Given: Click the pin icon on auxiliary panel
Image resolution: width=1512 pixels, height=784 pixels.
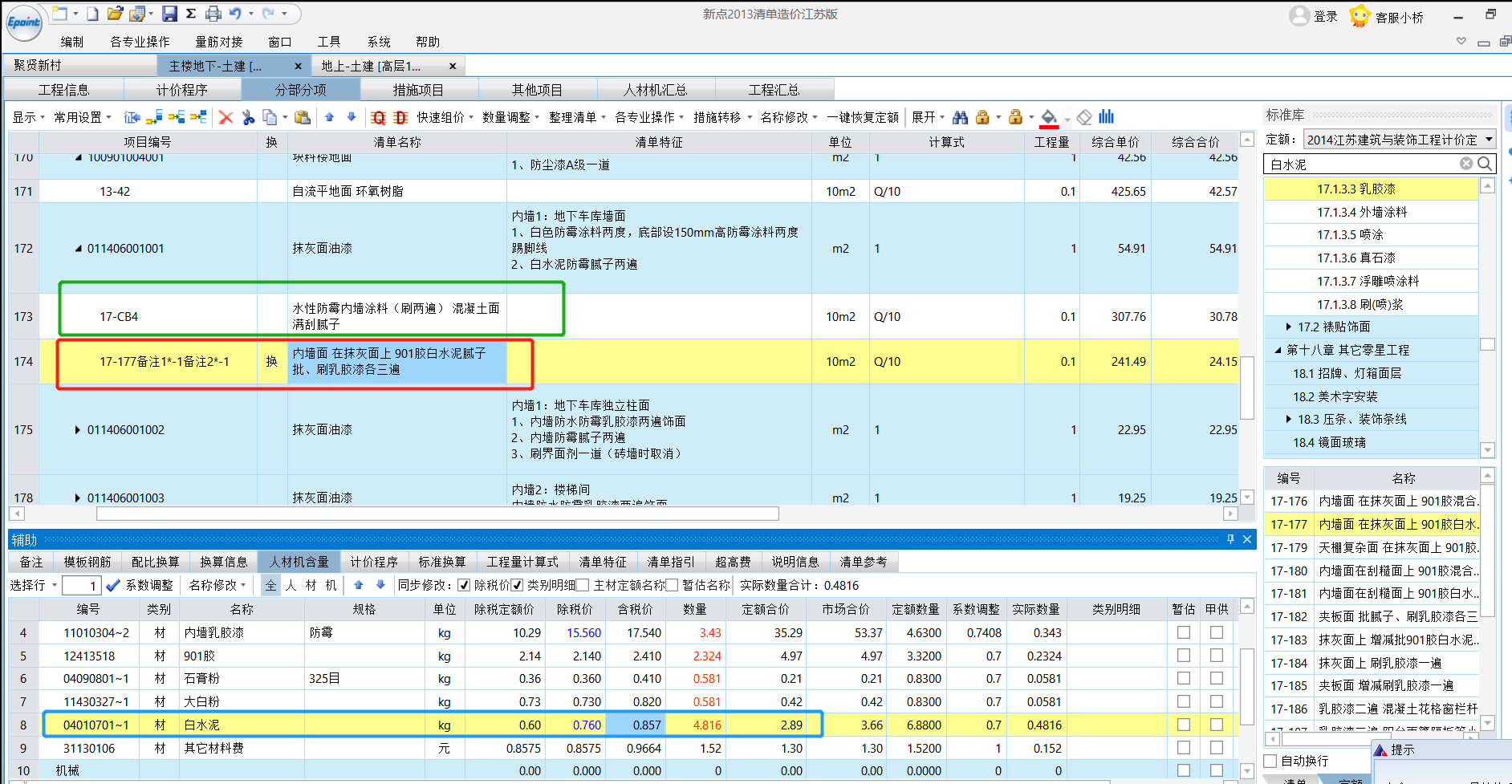Looking at the screenshot, I should coord(1230,539).
